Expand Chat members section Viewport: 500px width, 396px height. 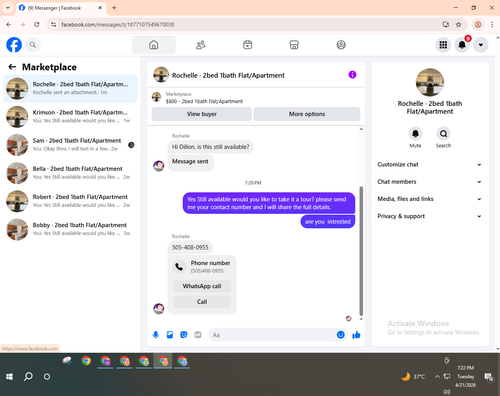pyautogui.click(x=429, y=182)
